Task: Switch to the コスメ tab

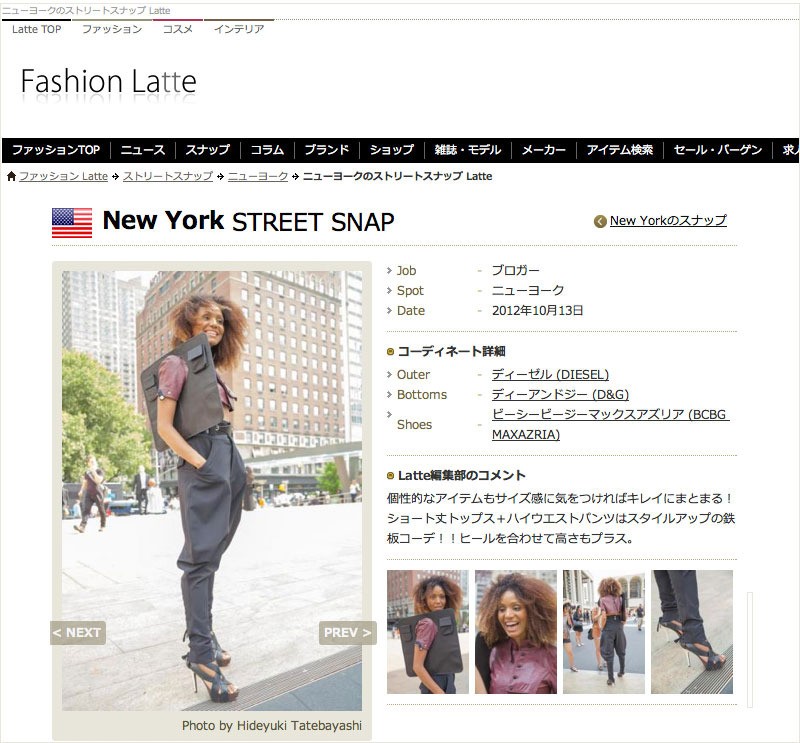Action: (178, 29)
